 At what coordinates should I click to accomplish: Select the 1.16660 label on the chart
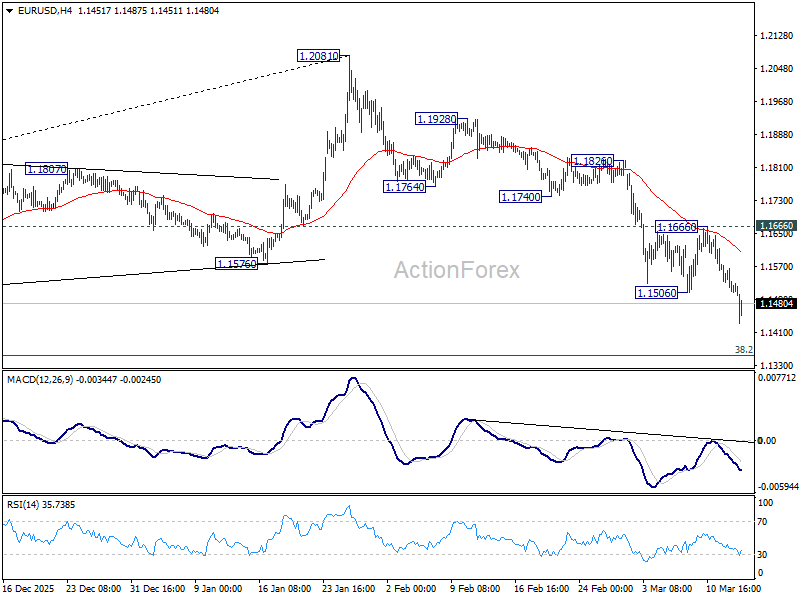[677, 227]
